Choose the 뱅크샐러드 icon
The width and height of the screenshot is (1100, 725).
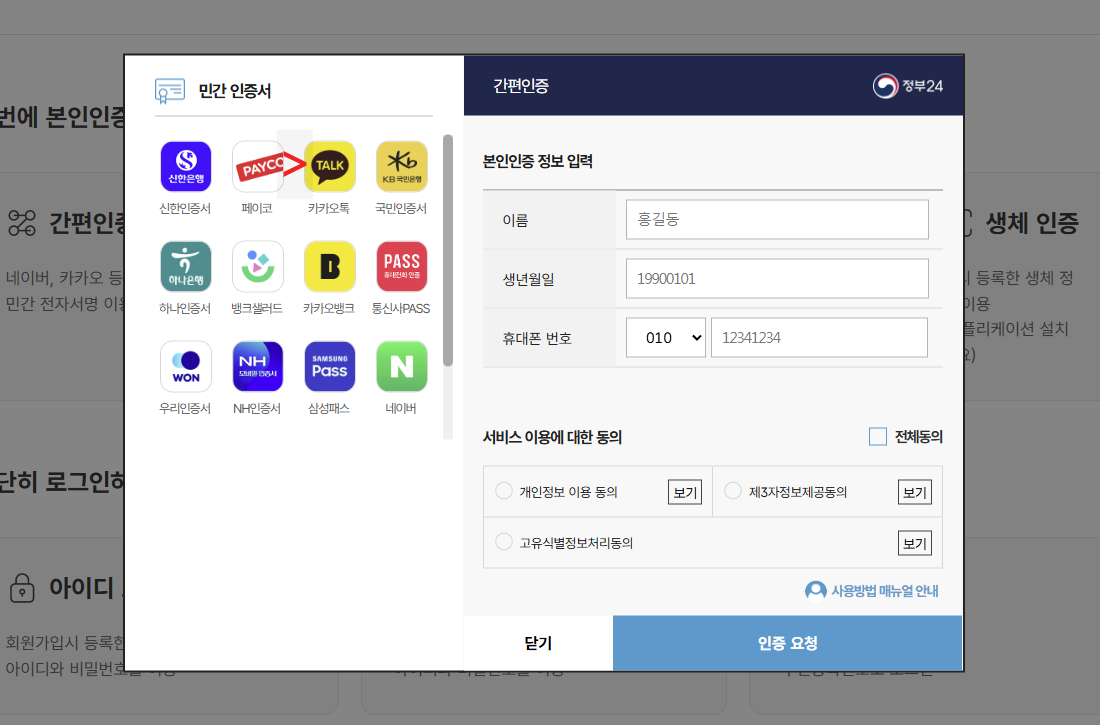coord(257,267)
